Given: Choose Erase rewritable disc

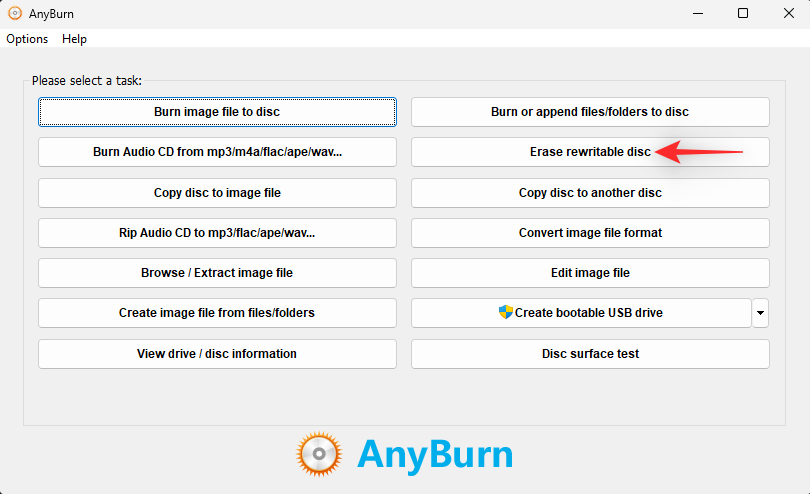Looking at the screenshot, I should tap(590, 152).
